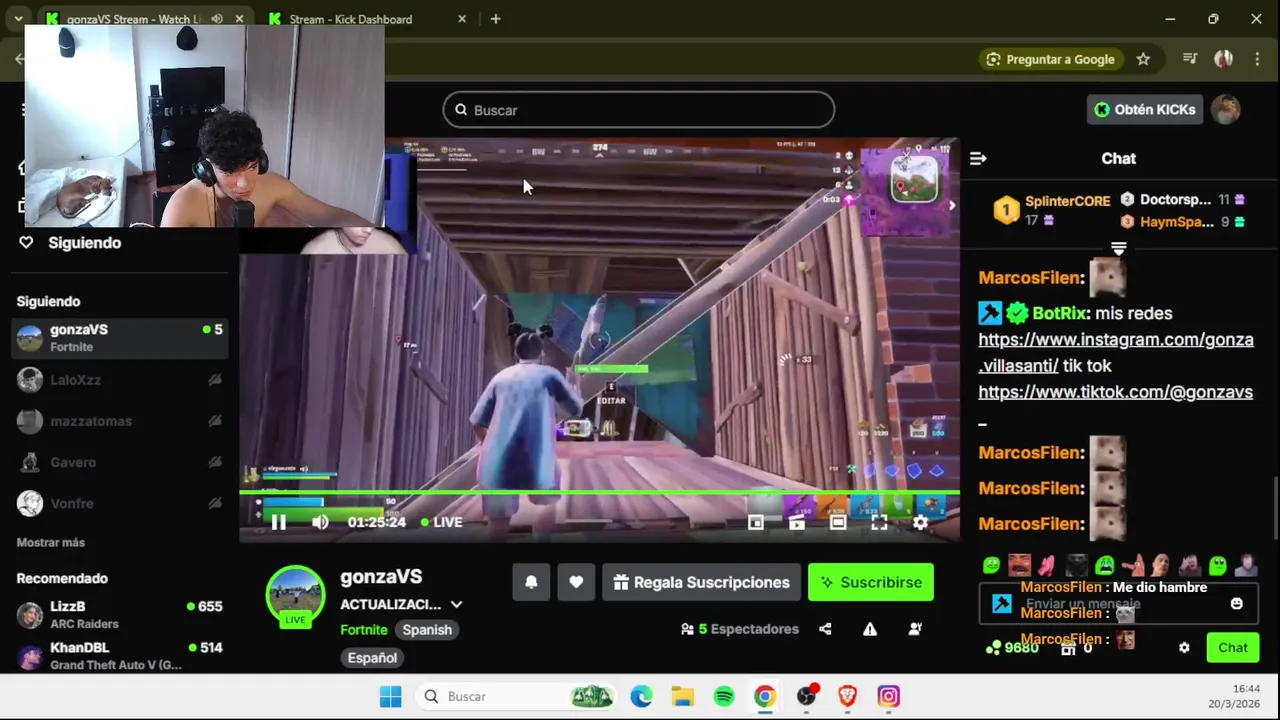
Task: Jump to the LIVE indicator in the player
Action: click(441, 522)
